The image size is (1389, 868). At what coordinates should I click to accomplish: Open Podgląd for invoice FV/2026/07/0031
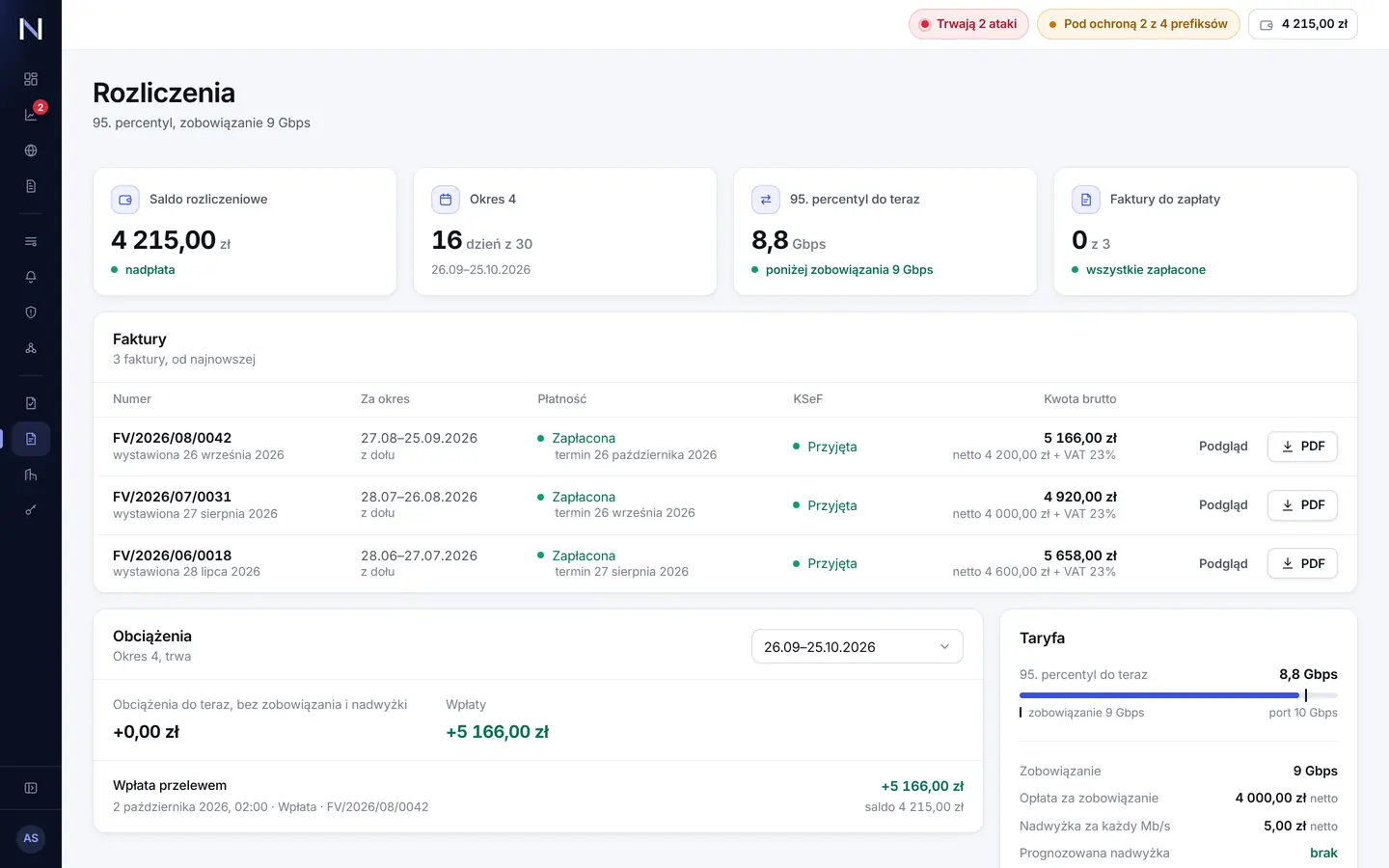click(1223, 505)
